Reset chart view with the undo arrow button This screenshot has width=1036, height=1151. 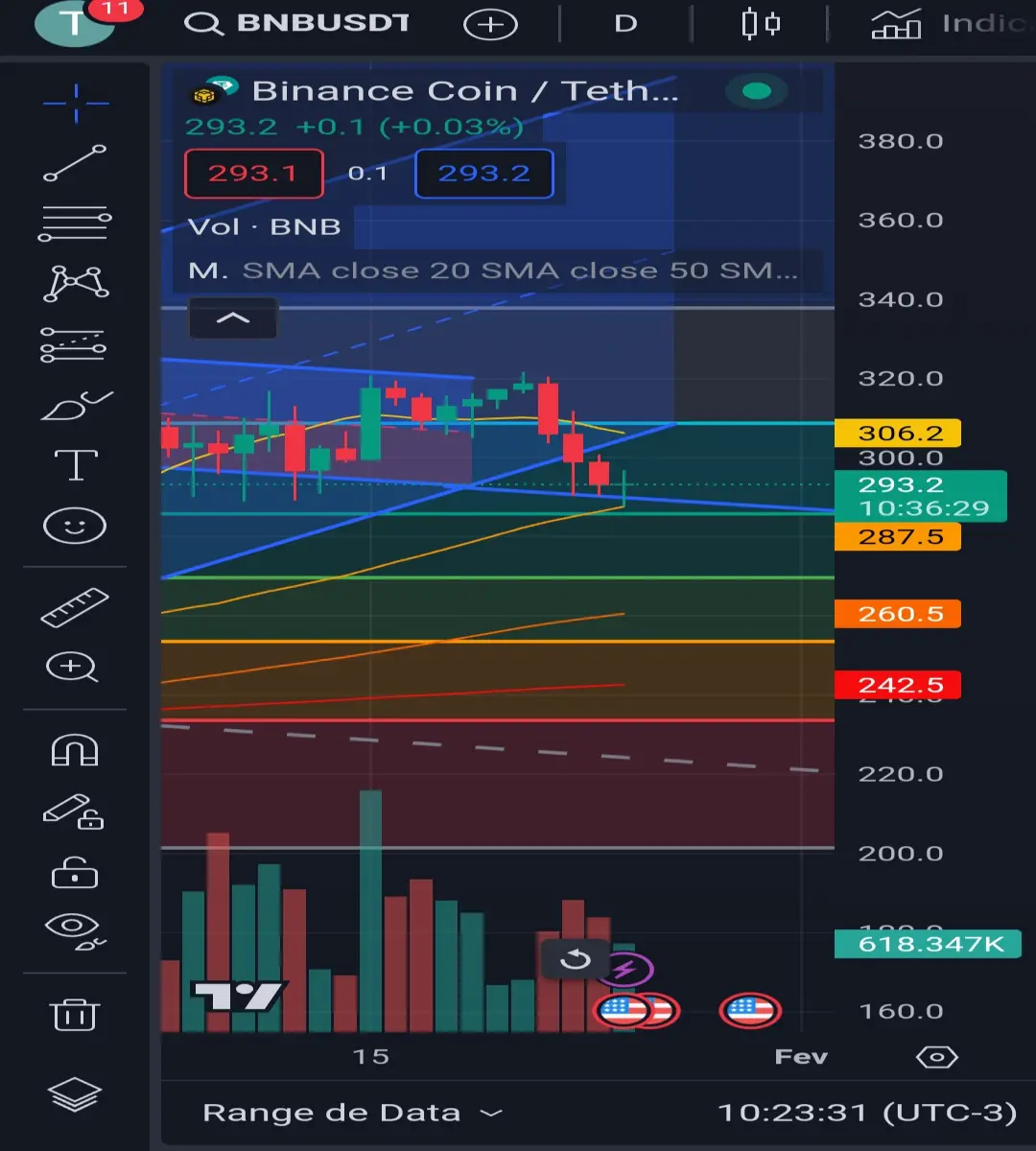575,959
